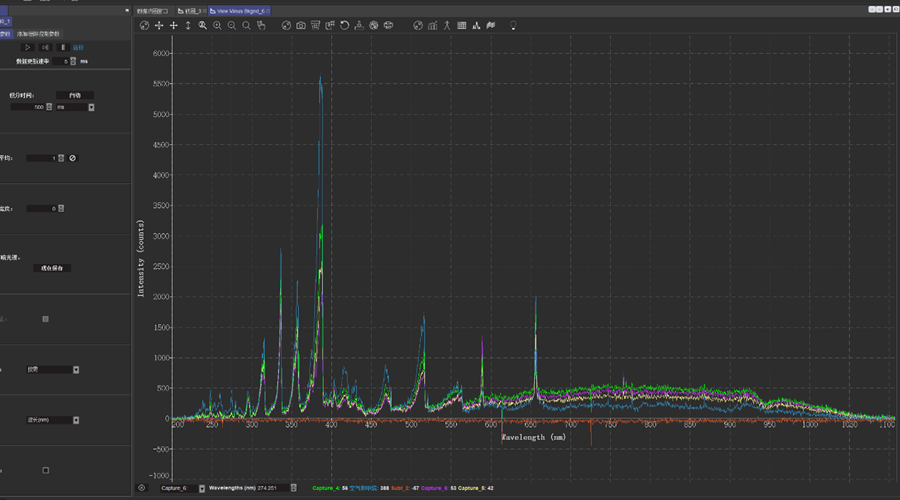Viewport: 900px width, 500px height.
Task: Select the hand pan tool icon
Action: tap(261, 25)
